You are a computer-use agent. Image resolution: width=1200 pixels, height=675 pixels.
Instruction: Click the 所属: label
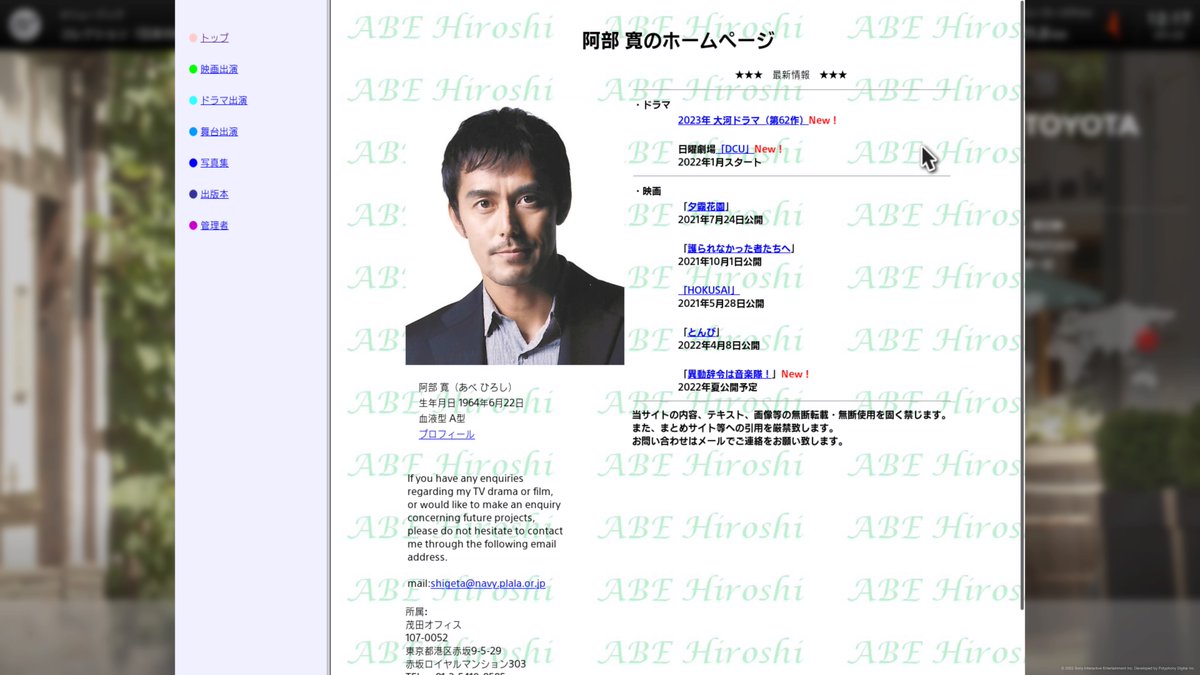coord(416,612)
